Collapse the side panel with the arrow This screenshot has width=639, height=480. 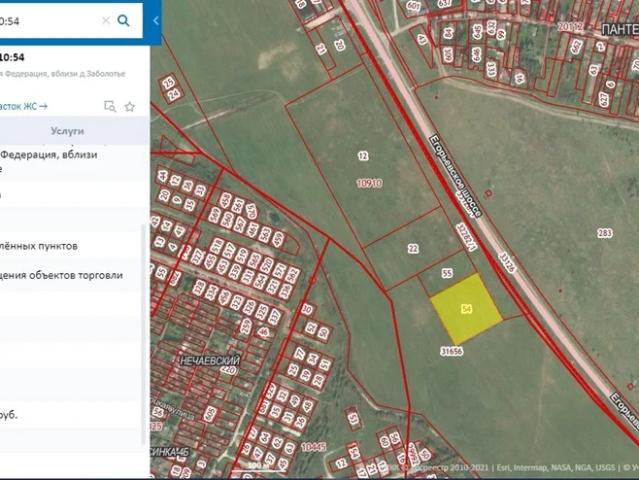point(156,20)
